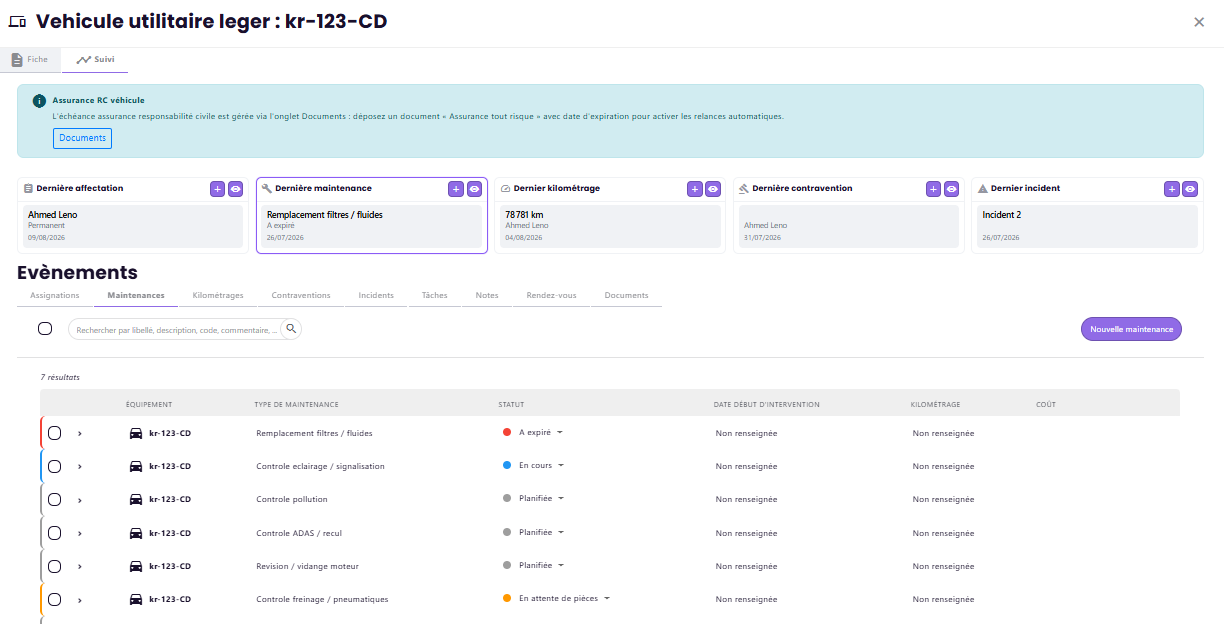Viewport: 1224px width, 624px height.
Task: Switch to the Fiche tab
Action: click(30, 60)
